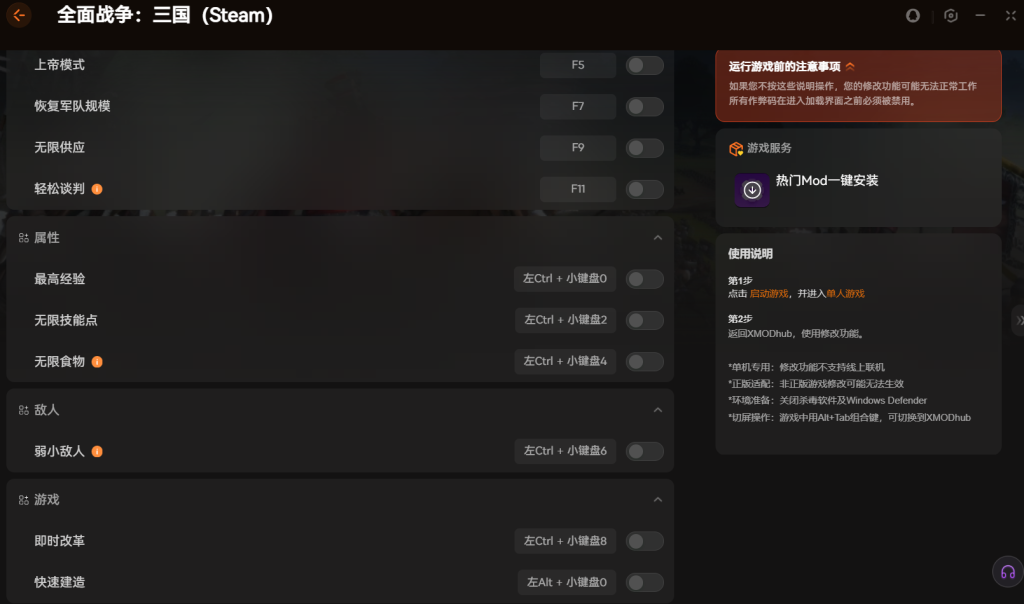The image size is (1024, 604).
Task: Collapse the 运行游戏前的注意事项 notice
Action: click(x=850, y=67)
